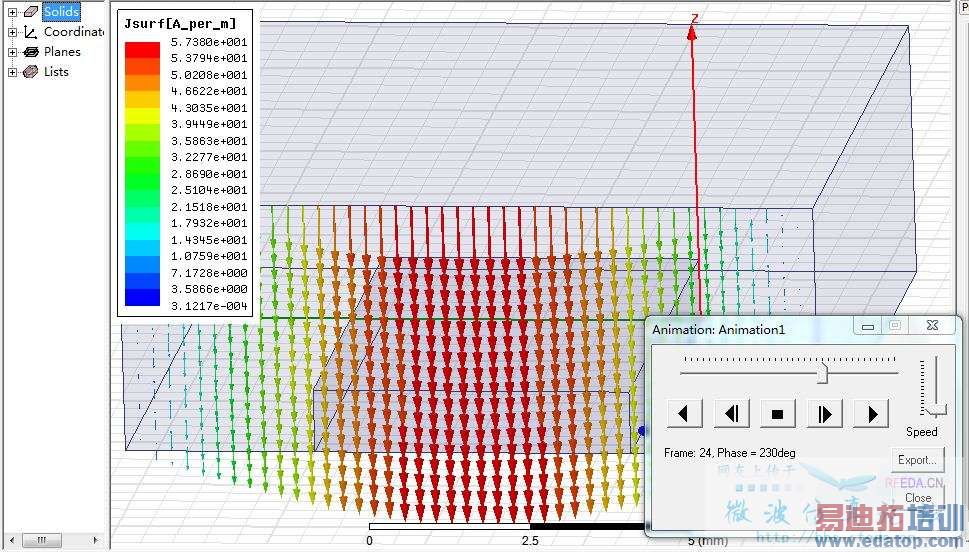Select the Solids tree item label
969x552 pixels.
[61, 12]
